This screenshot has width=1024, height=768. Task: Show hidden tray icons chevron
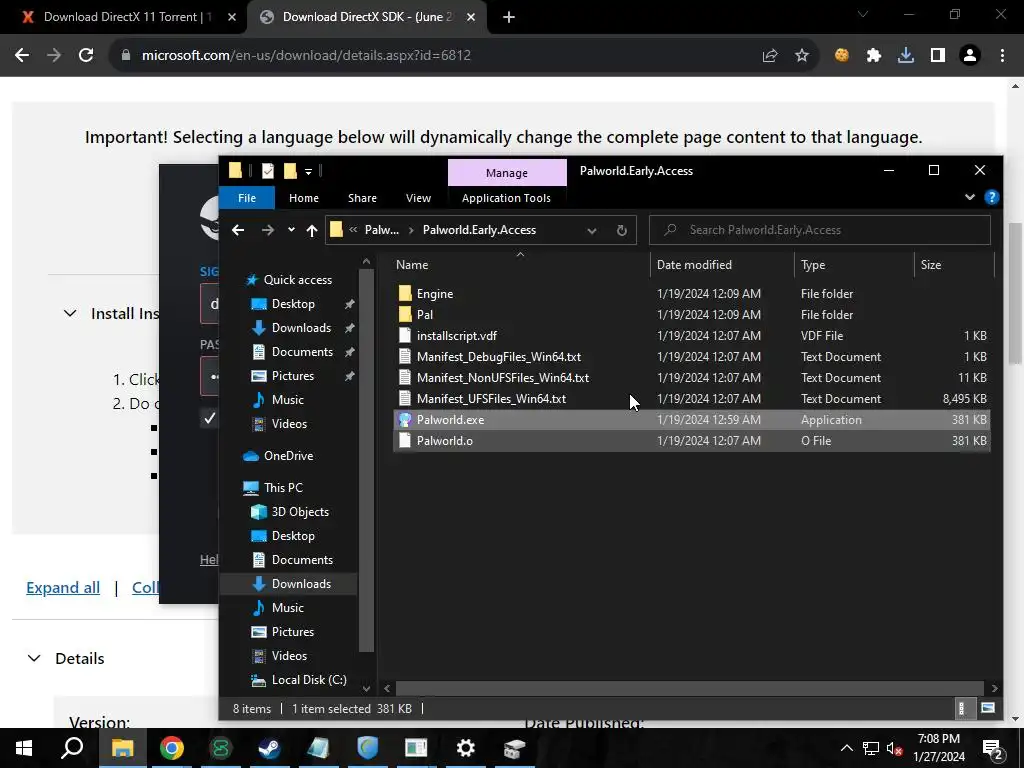coord(846,748)
